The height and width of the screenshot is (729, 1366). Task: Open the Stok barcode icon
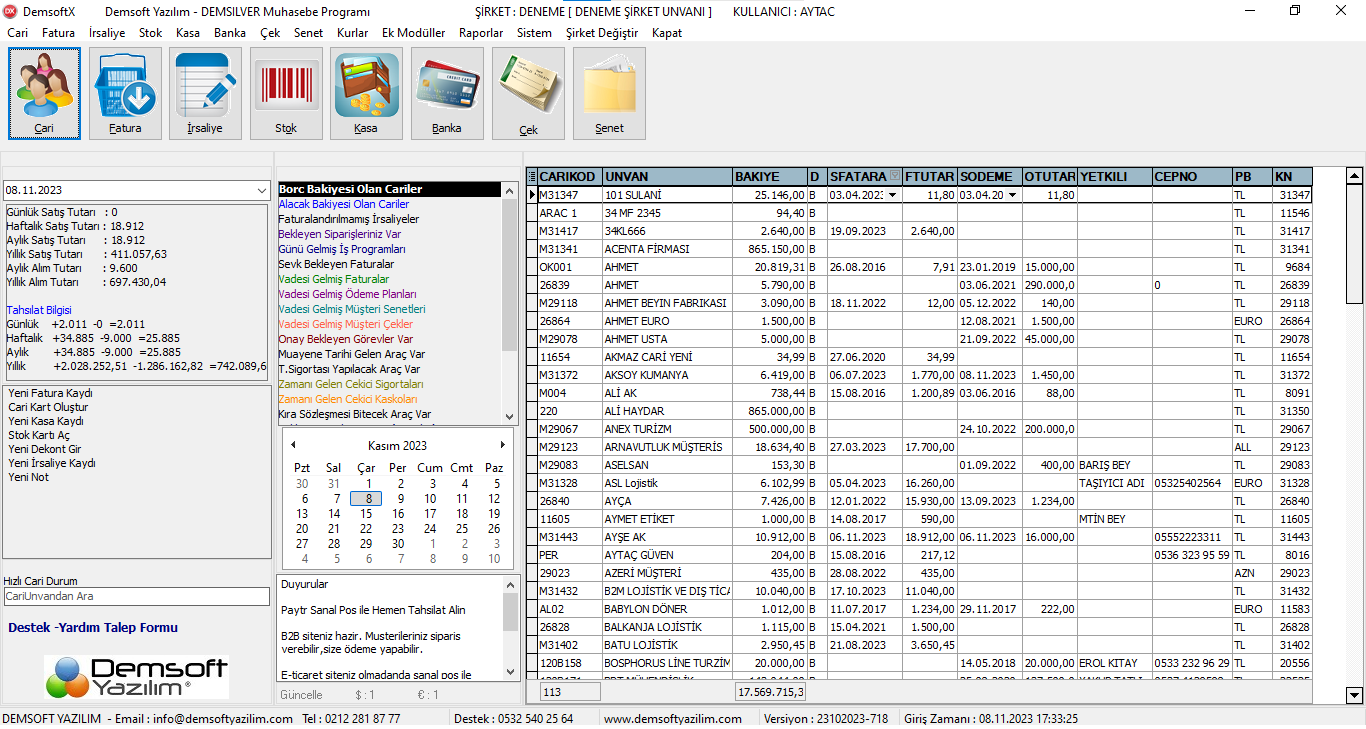tap(286, 93)
